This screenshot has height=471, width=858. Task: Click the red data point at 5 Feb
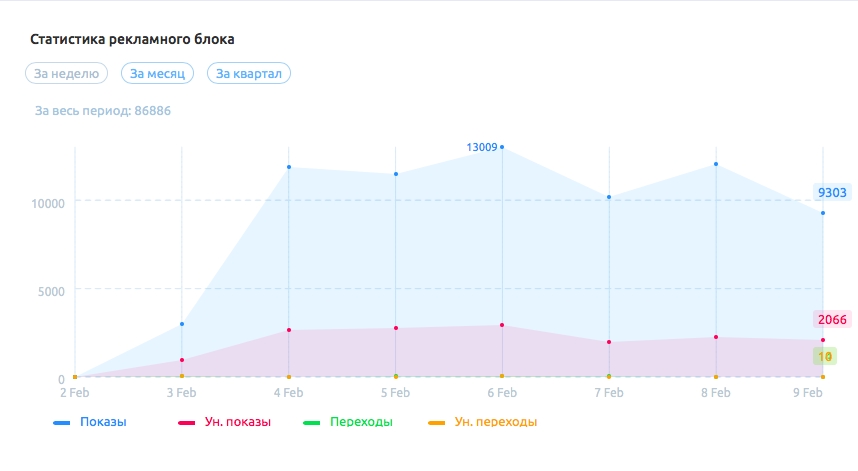click(x=396, y=328)
